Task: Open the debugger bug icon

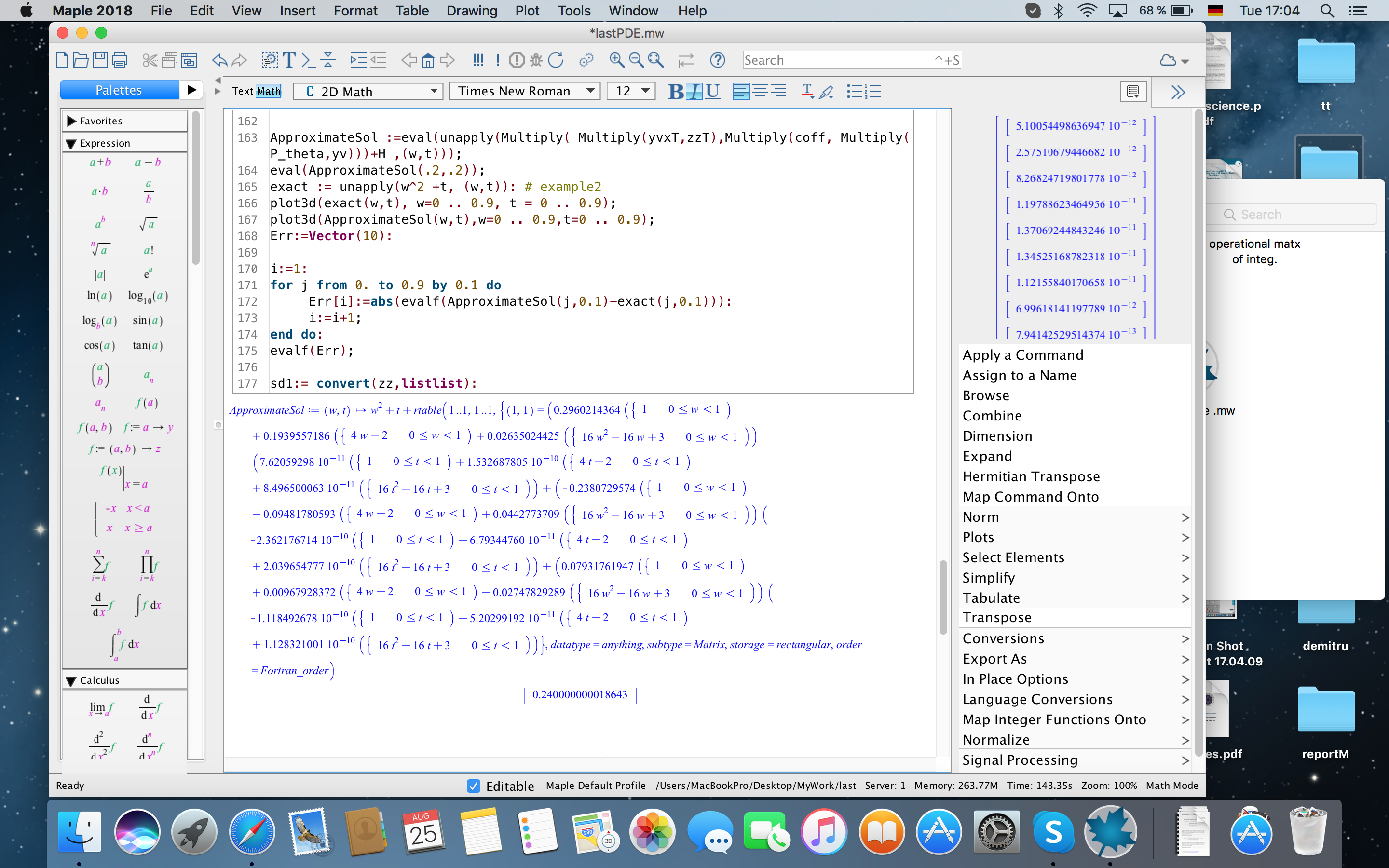Action: (x=536, y=60)
